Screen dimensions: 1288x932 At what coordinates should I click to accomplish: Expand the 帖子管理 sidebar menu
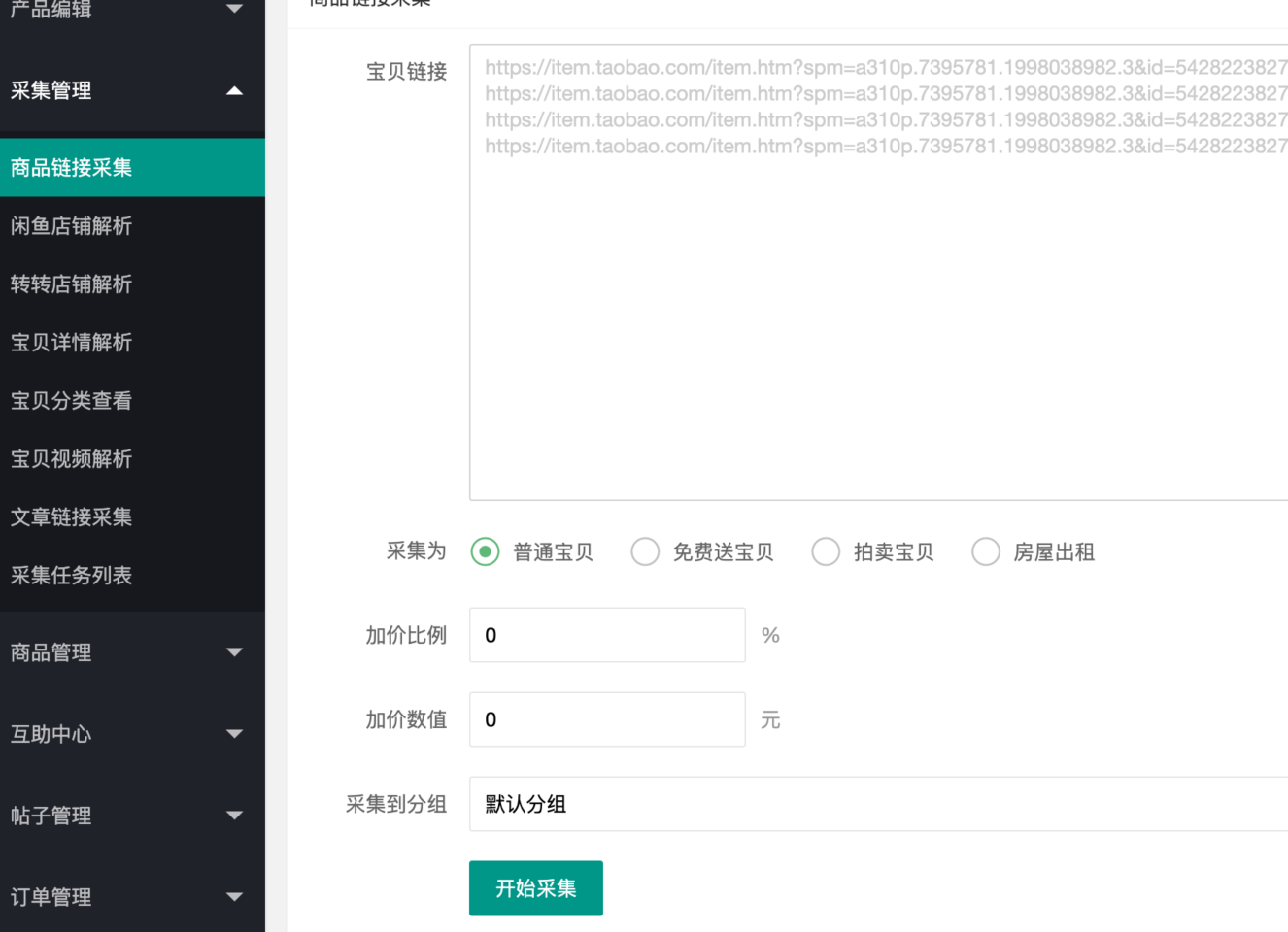point(132,815)
